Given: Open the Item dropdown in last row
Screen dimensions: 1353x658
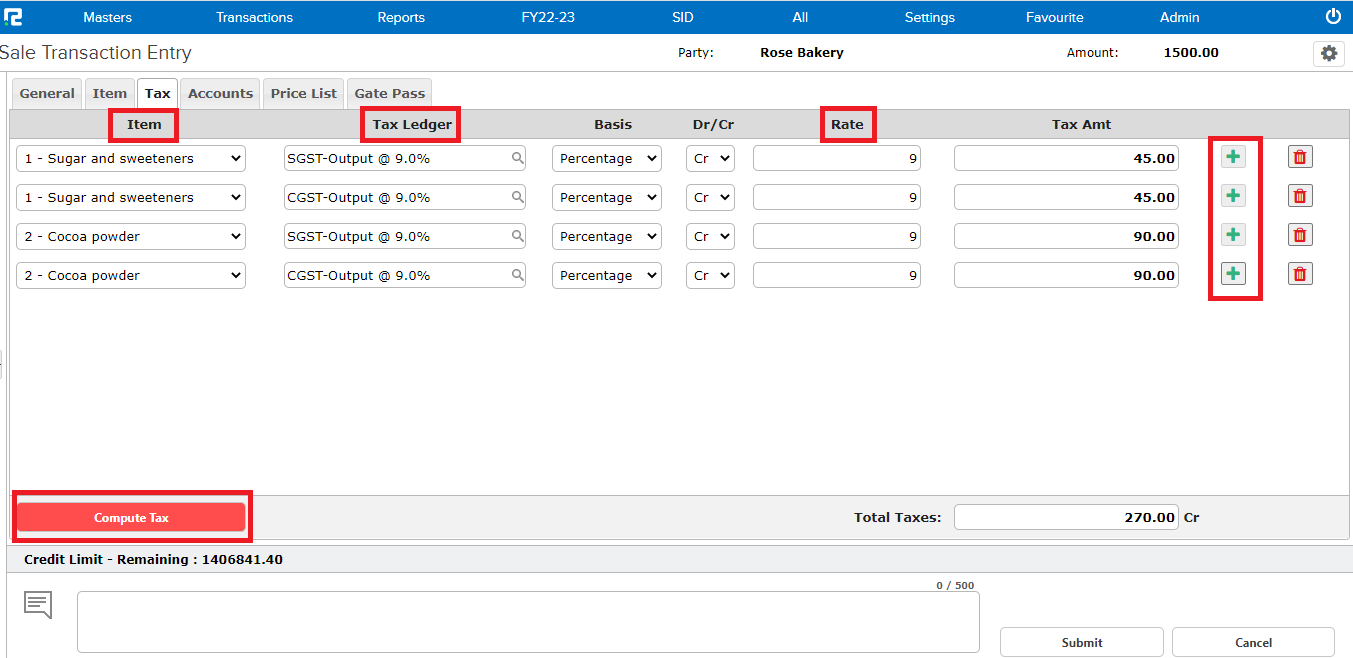Looking at the screenshot, I should (131, 275).
